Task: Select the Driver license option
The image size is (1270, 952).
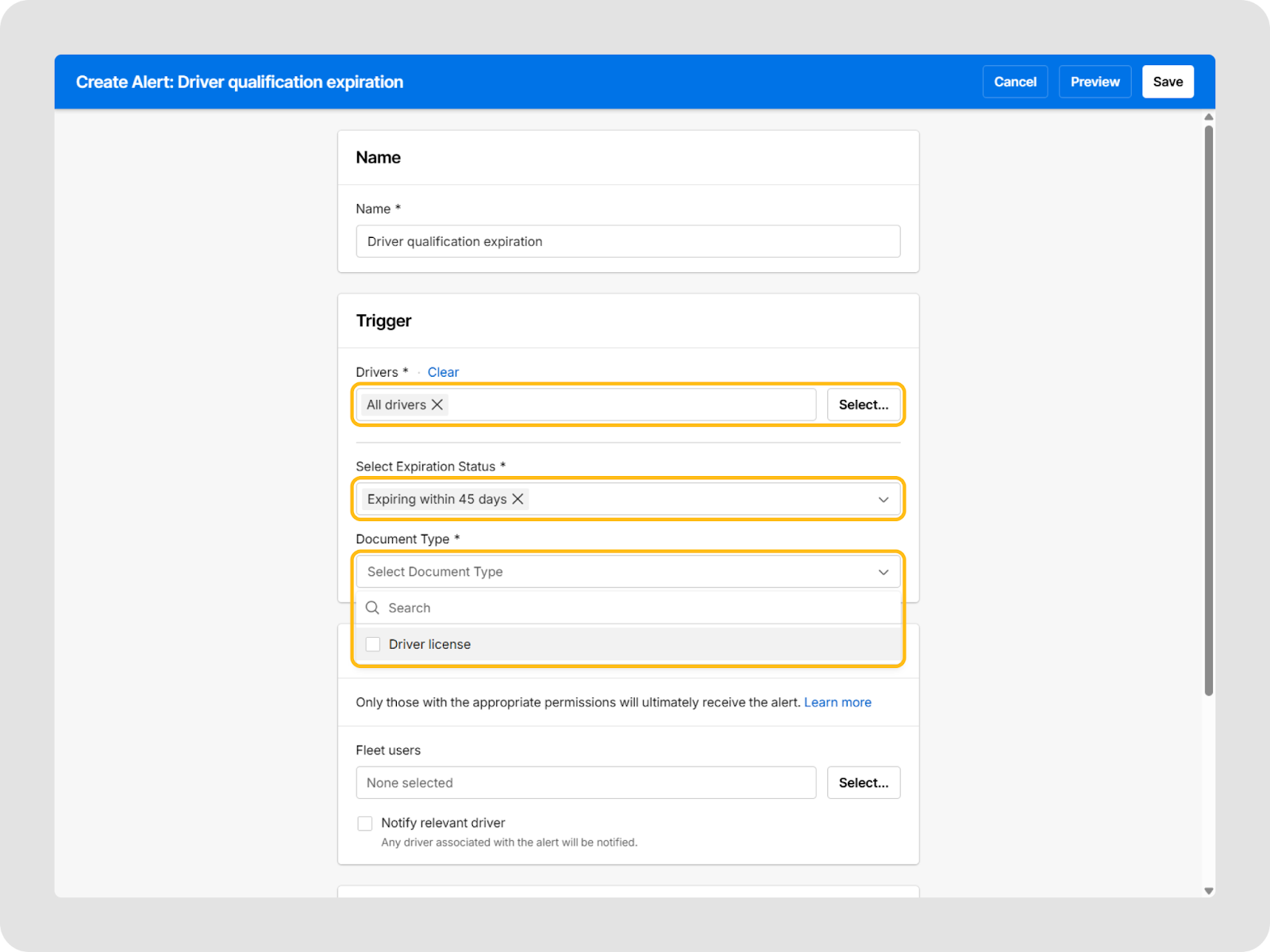Action: point(429,644)
